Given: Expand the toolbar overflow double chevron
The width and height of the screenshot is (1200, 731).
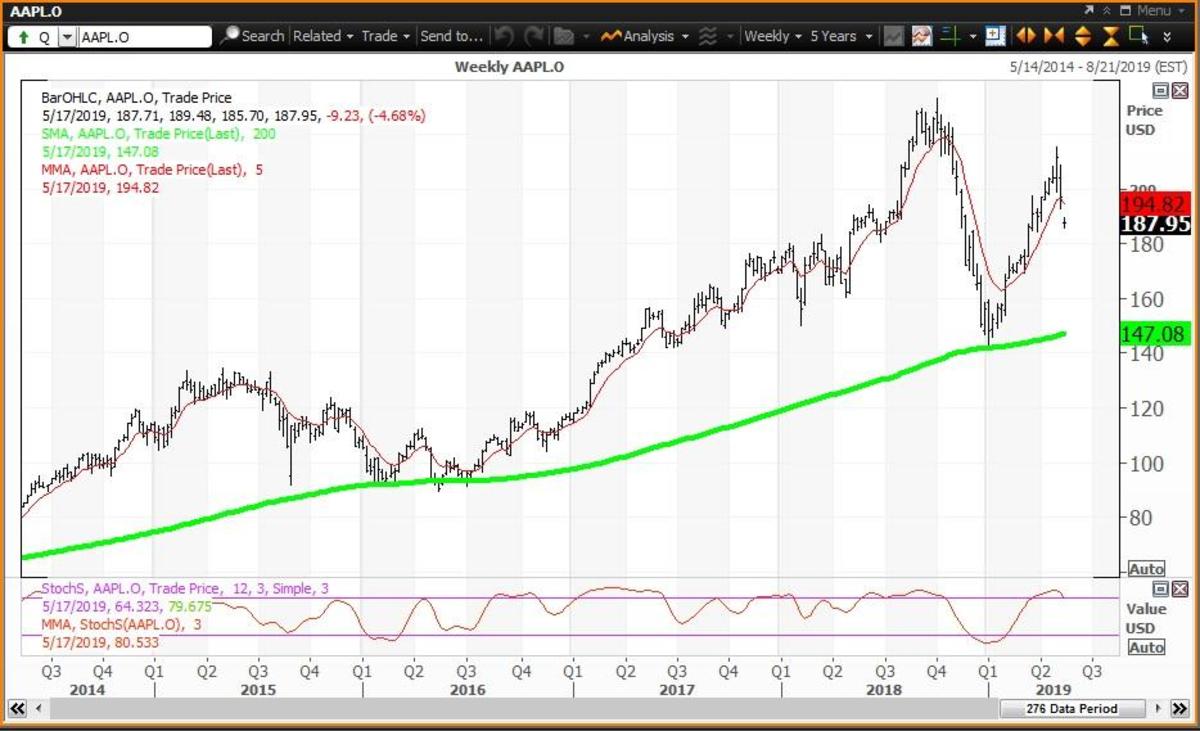Looking at the screenshot, I should pos(1168,38).
